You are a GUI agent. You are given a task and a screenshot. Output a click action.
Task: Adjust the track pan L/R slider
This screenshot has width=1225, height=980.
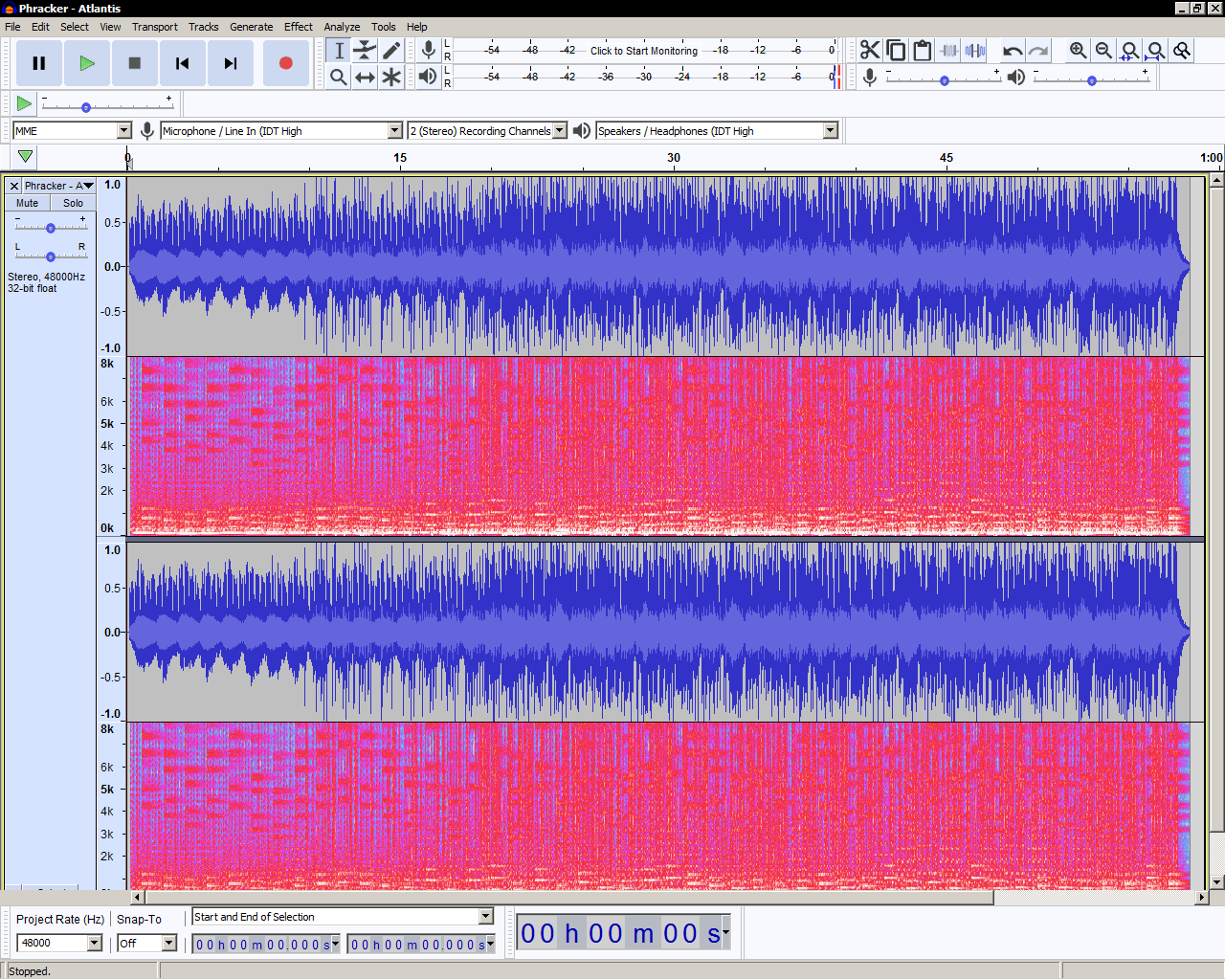pyautogui.click(x=51, y=256)
